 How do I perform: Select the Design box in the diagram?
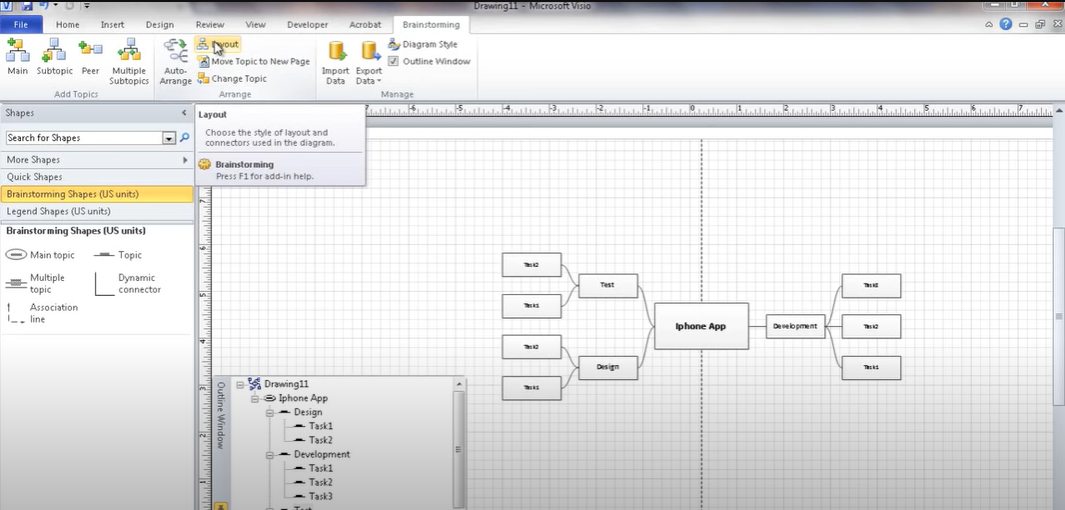(x=608, y=367)
